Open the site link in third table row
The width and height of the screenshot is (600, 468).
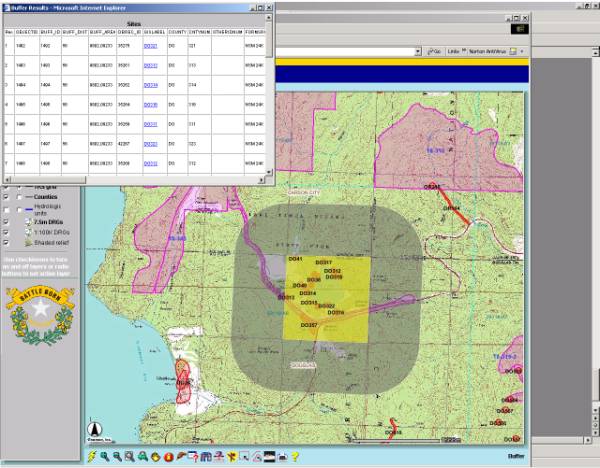[x=150, y=84]
